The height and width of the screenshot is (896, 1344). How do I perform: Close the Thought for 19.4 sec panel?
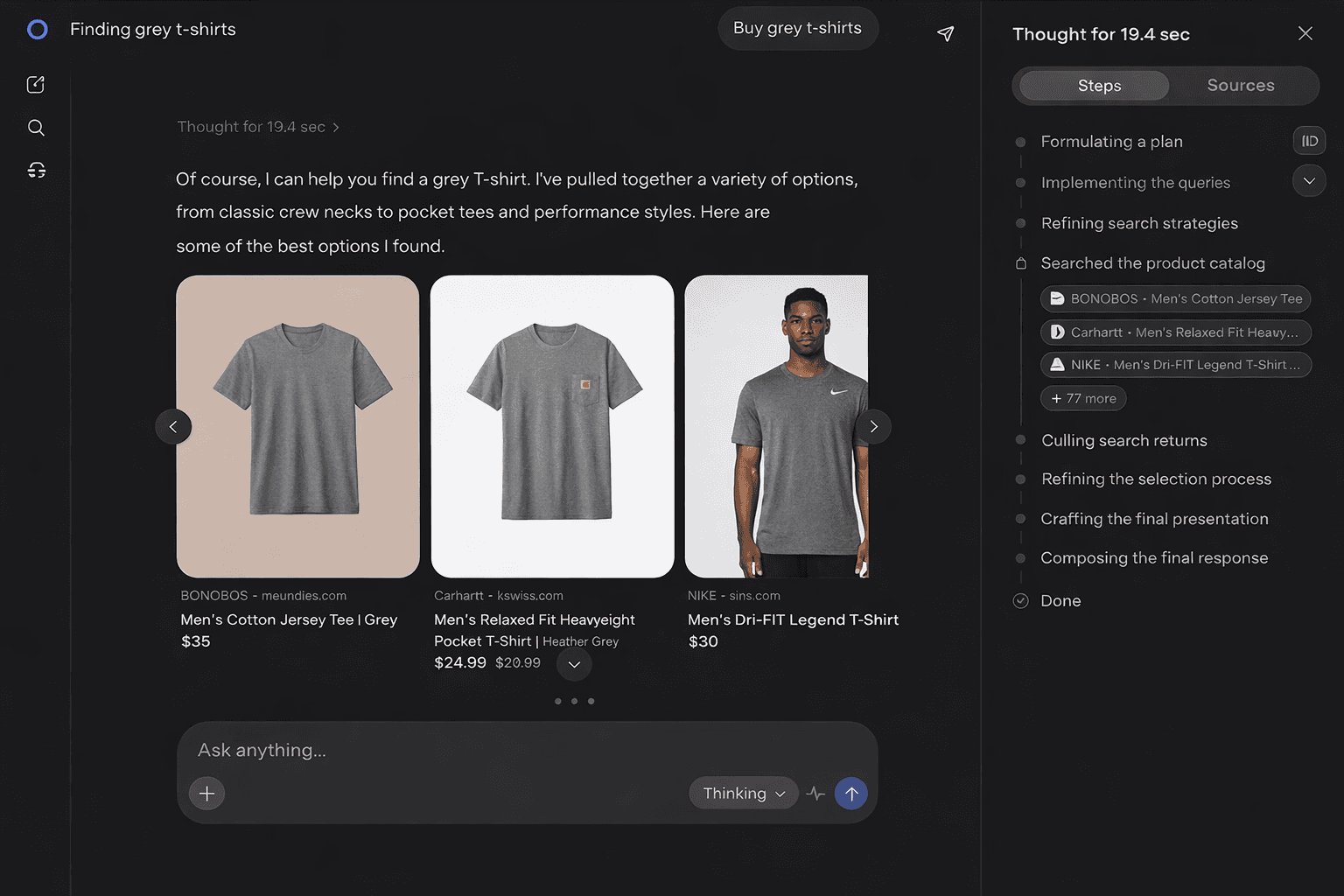pos(1305,33)
